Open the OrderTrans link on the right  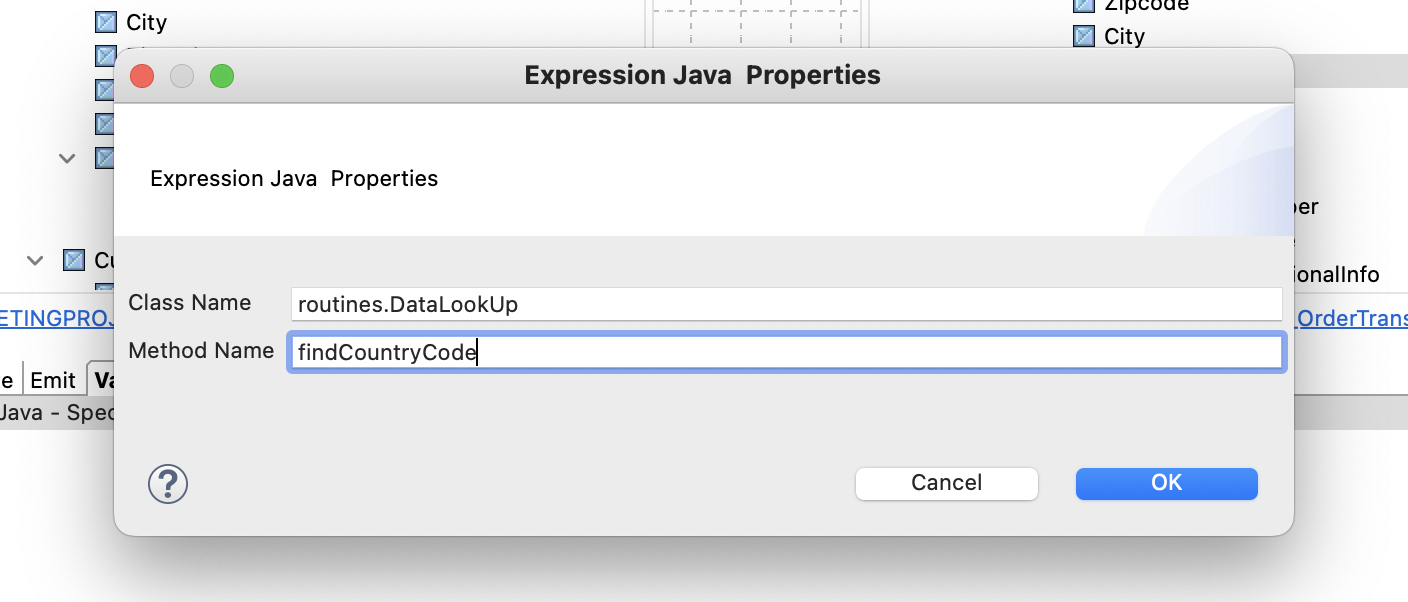1351,318
